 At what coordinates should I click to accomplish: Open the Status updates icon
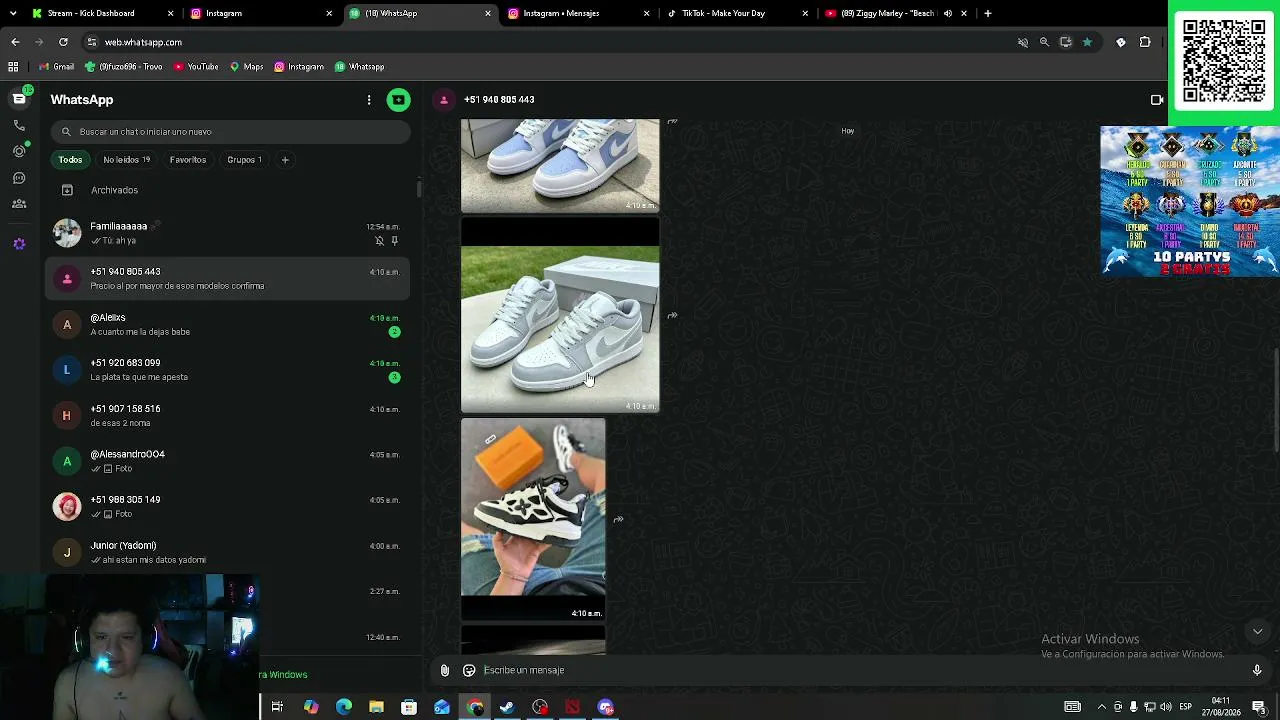coord(19,151)
